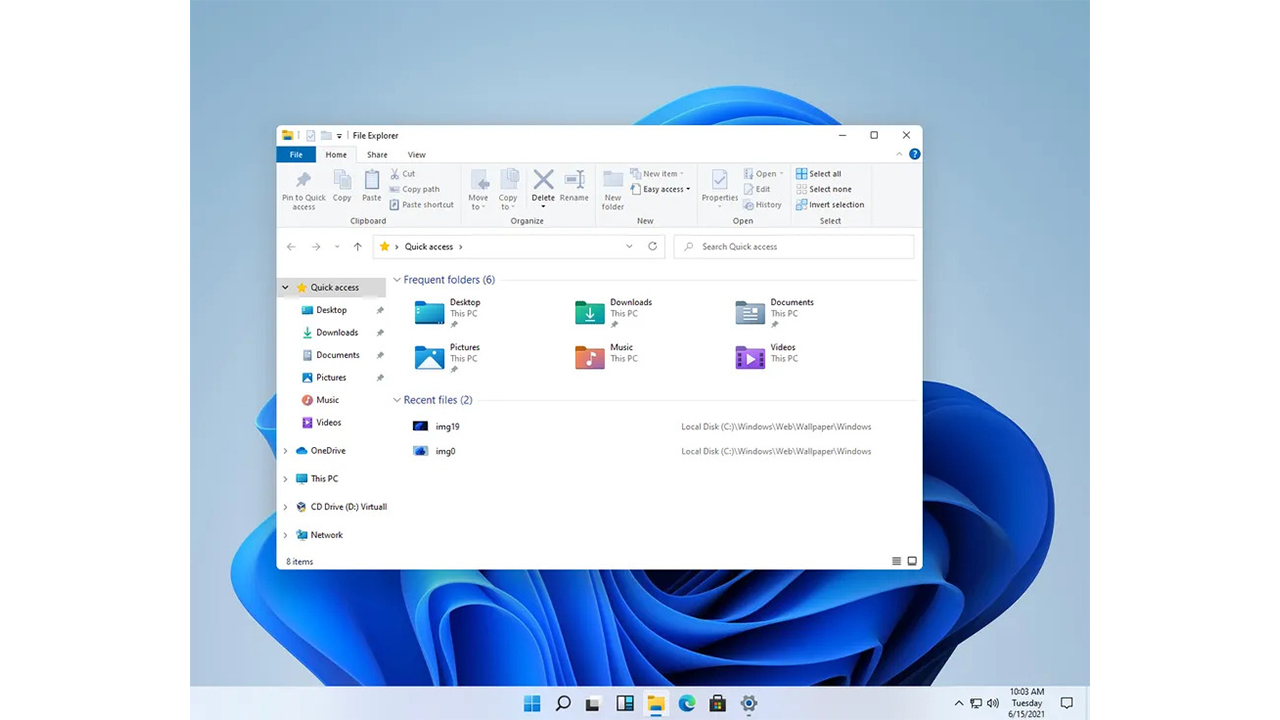Switch to large icons view in status bar
Screen dimensions: 1280x720
[x=912, y=561]
